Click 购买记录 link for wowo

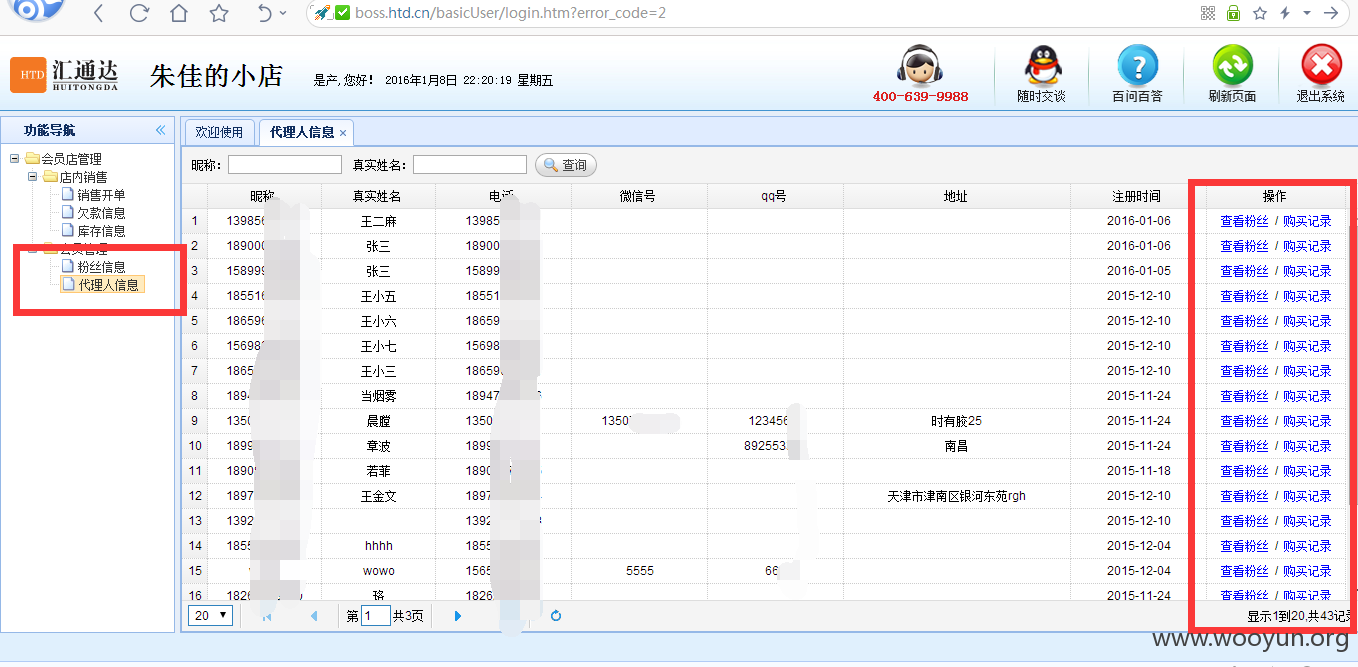(1307, 571)
